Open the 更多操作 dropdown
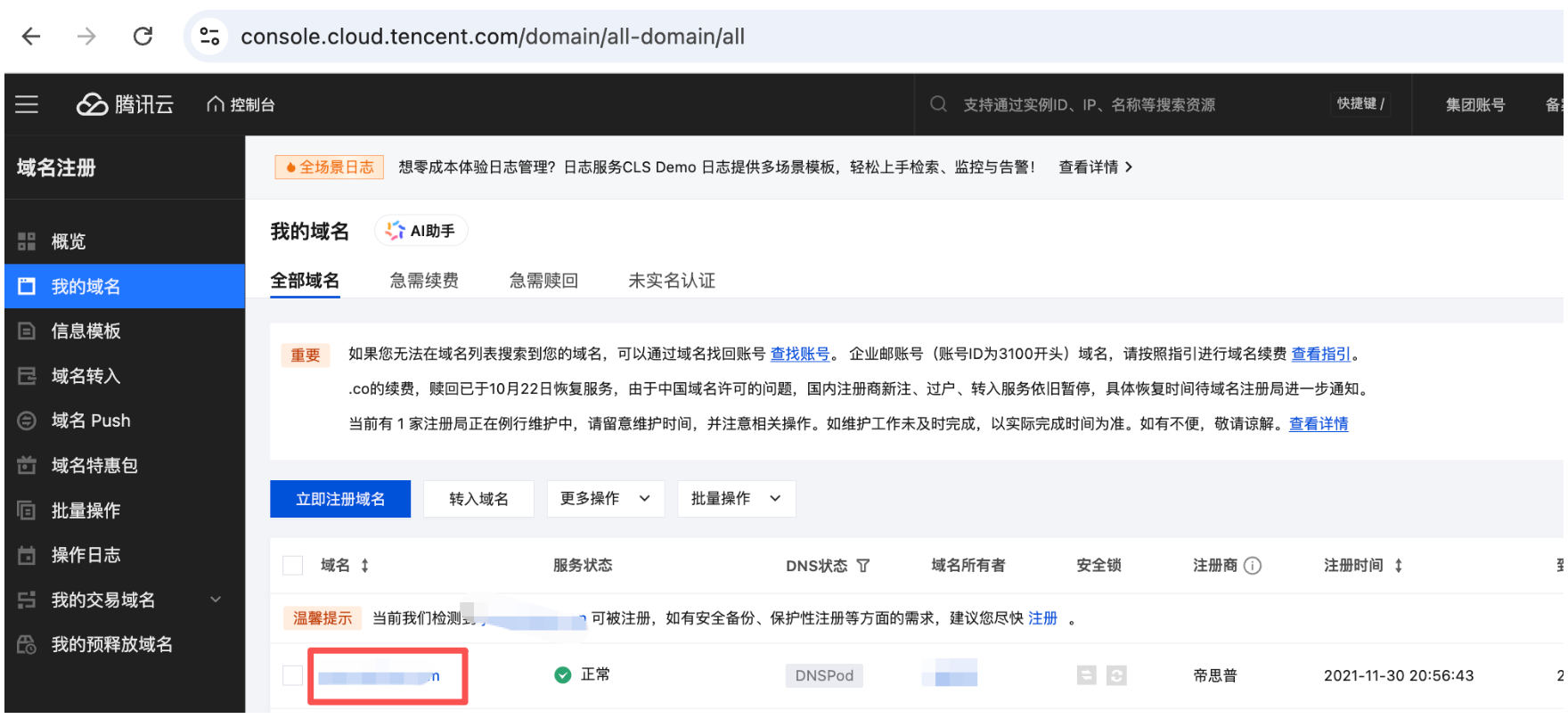 click(605, 499)
